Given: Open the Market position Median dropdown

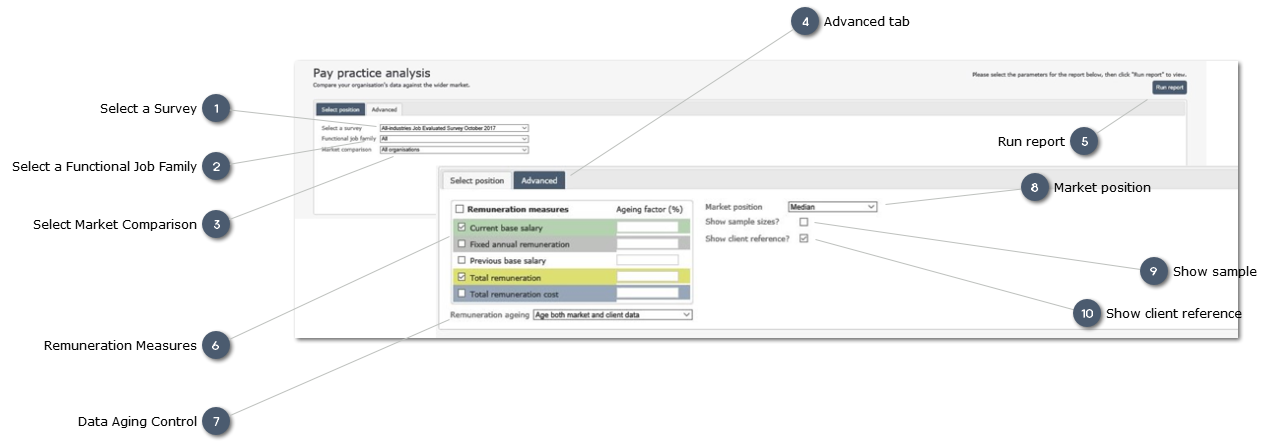Looking at the screenshot, I should (832, 207).
